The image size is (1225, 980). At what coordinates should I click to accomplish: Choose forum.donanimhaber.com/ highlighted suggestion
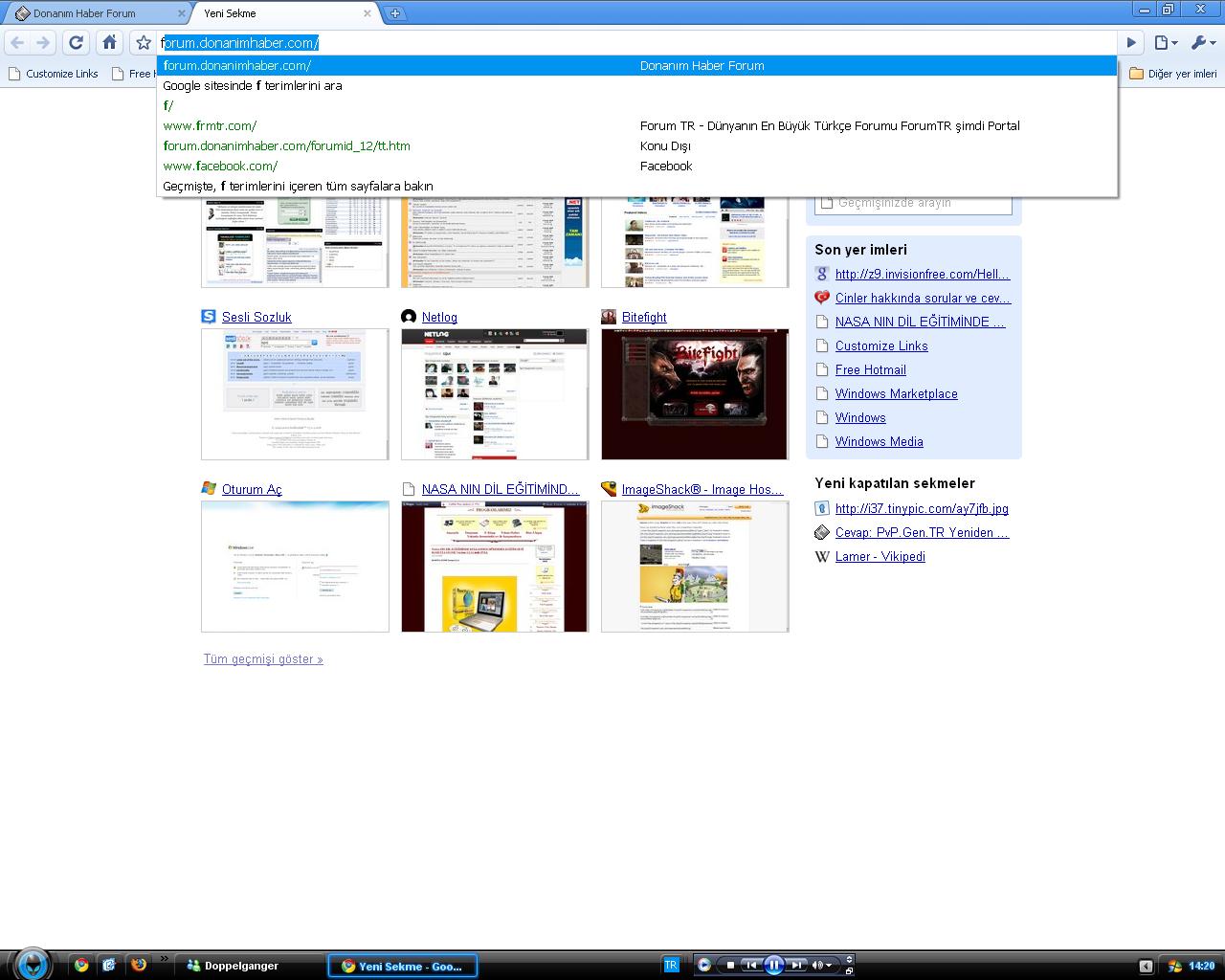(x=637, y=65)
